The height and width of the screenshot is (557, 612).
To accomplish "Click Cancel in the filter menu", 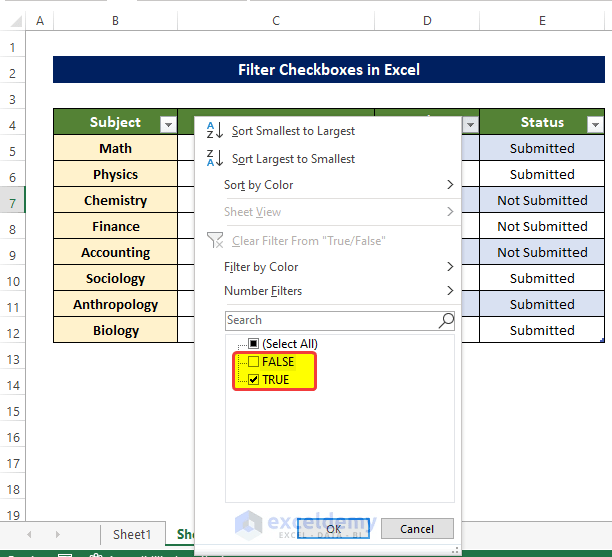I will (x=417, y=529).
